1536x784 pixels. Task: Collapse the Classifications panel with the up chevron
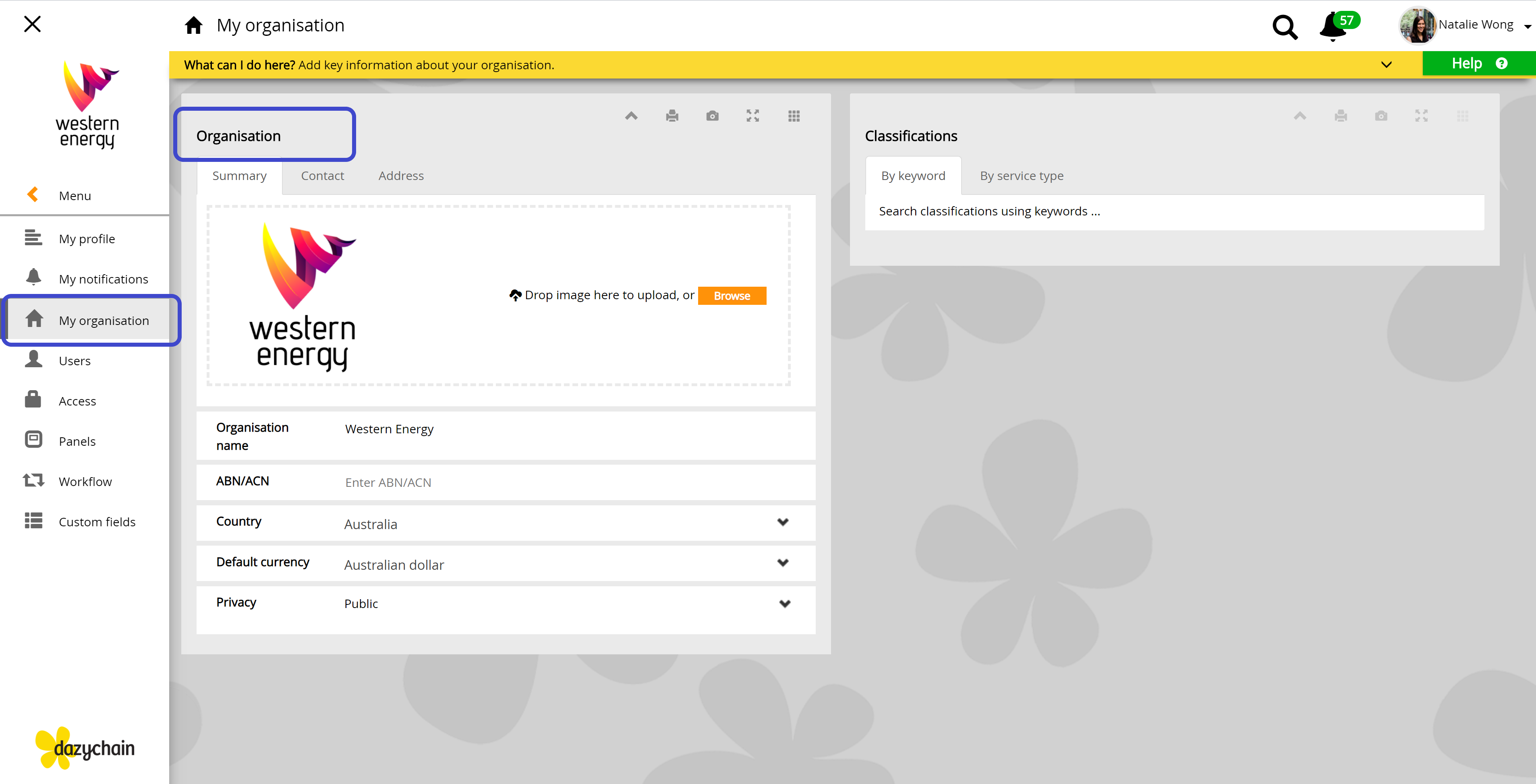pyautogui.click(x=1300, y=116)
